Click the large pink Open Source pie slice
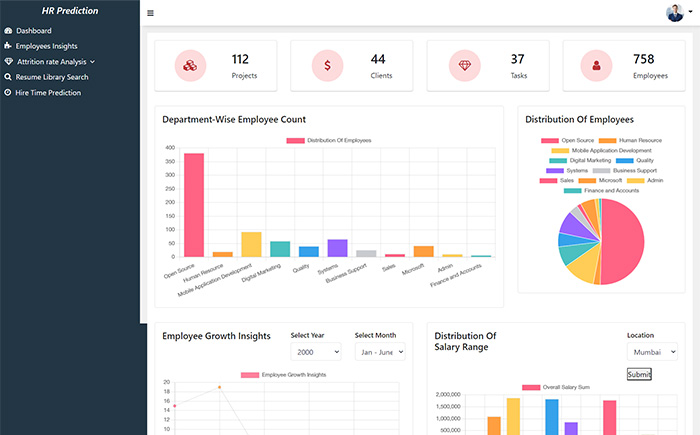This screenshot has height=435, width=700. point(625,242)
